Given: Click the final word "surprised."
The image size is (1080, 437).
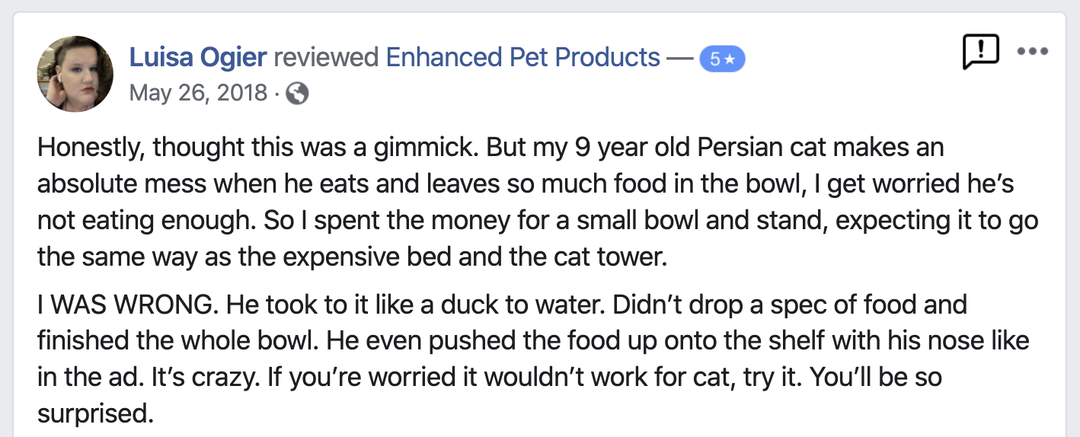Looking at the screenshot, I should click(x=96, y=414).
